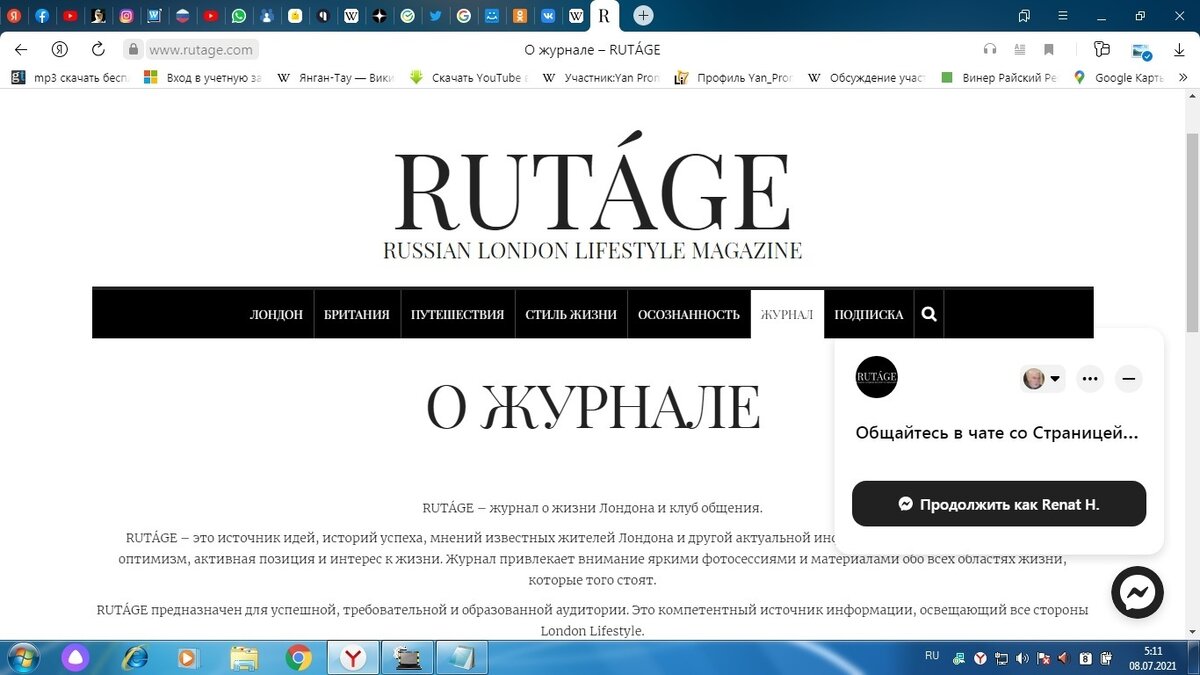
Task: Click the RU language indicator
Action: (x=932, y=656)
